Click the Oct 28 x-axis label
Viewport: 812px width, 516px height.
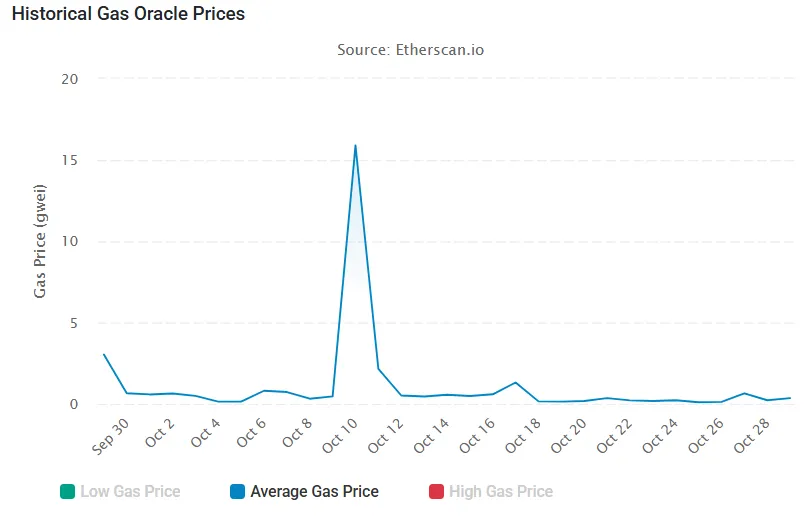coord(751,436)
